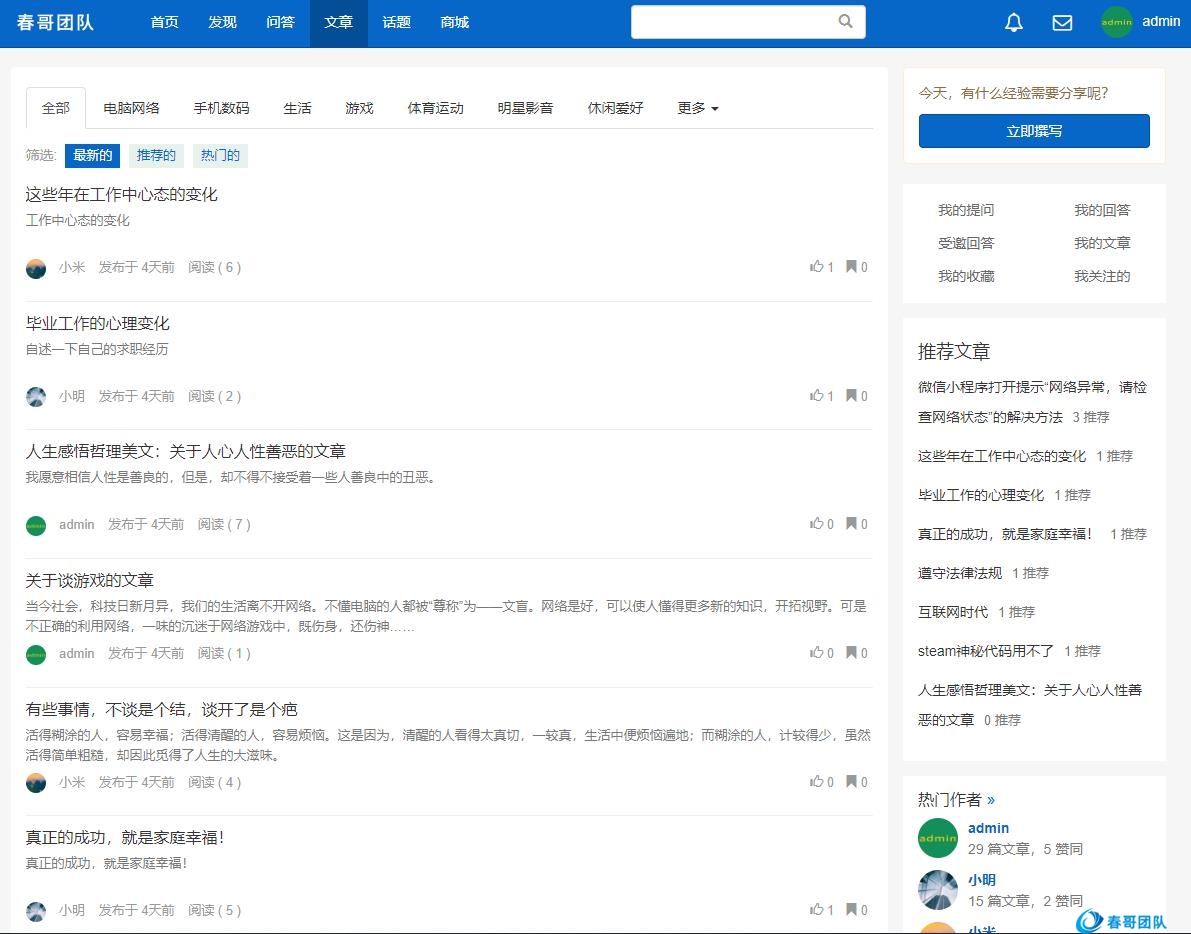Image resolution: width=1191 pixels, height=934 pixels.
Task: Filter articles by 热门的
Action: 220,156
